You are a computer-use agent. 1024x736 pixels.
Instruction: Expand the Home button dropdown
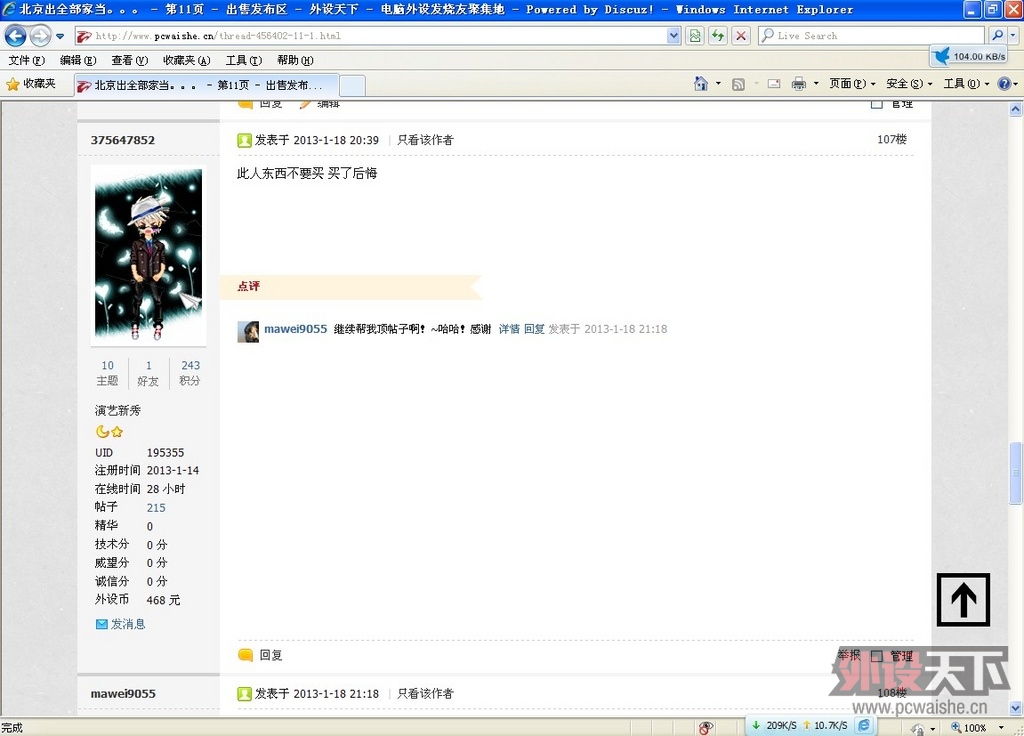[718, 84]
